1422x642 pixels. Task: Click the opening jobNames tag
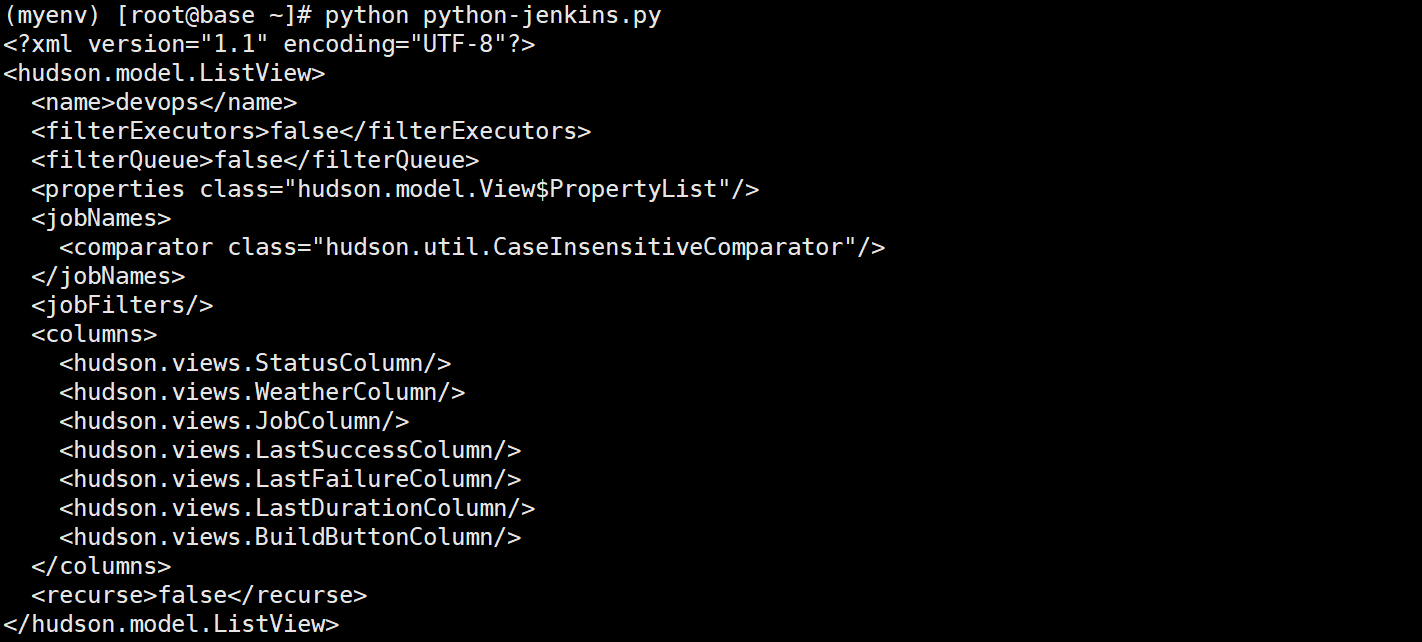[x=101, y=219]
